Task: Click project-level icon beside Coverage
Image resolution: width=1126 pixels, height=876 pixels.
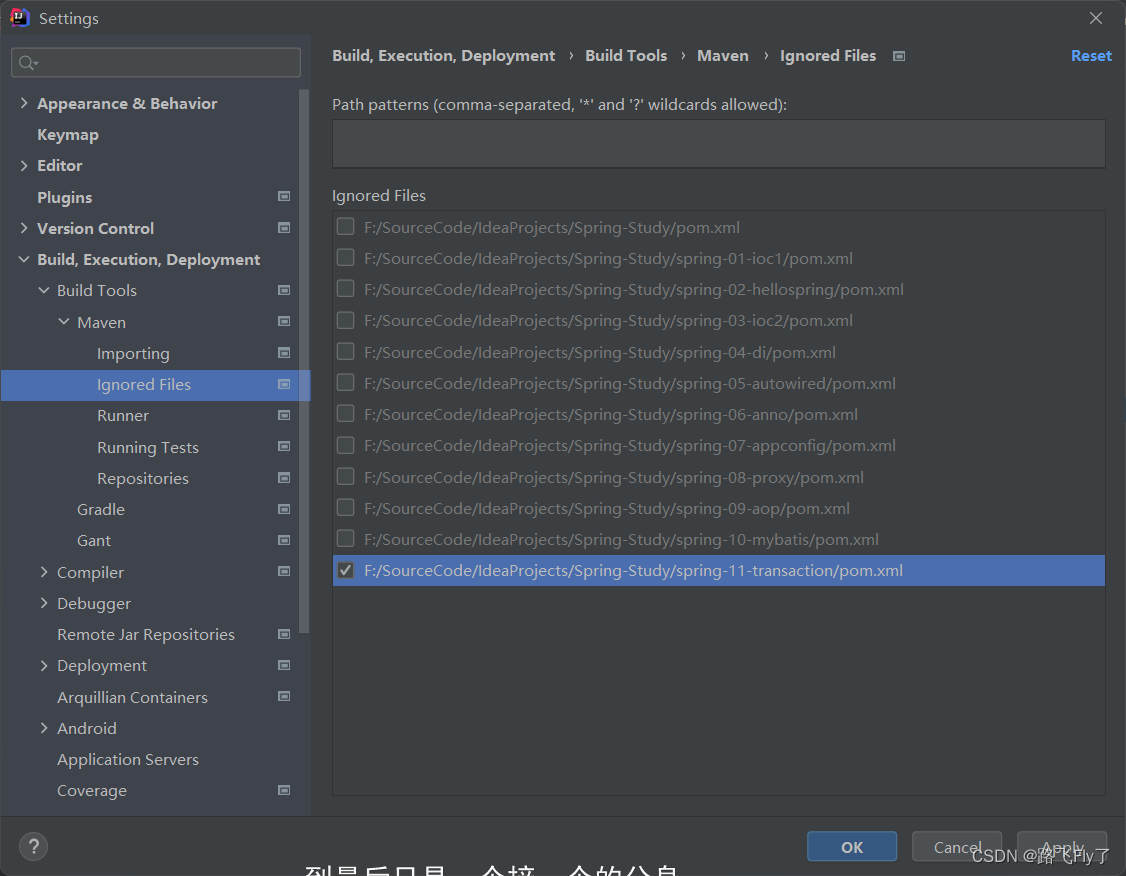Action: [x=284, y=790]
